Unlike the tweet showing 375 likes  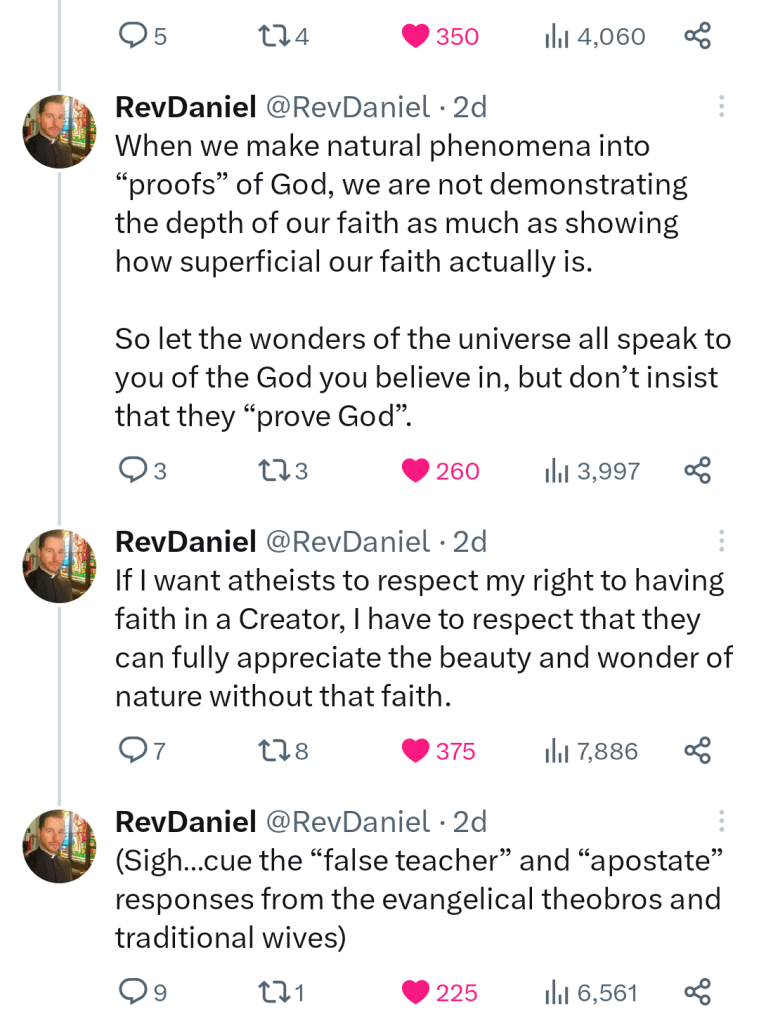(415, 751)
